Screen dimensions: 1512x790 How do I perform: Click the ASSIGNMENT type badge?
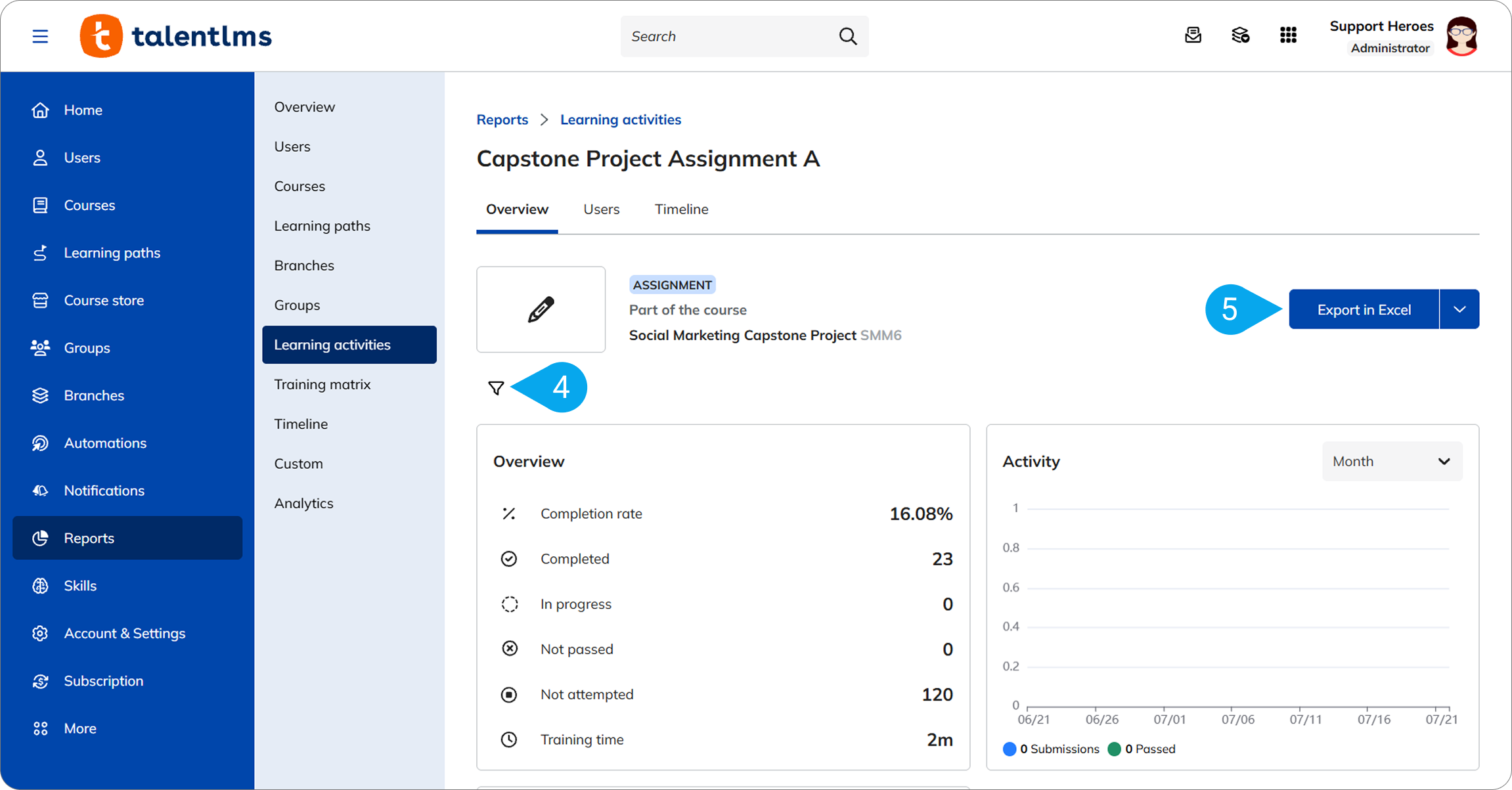point(672,285)
